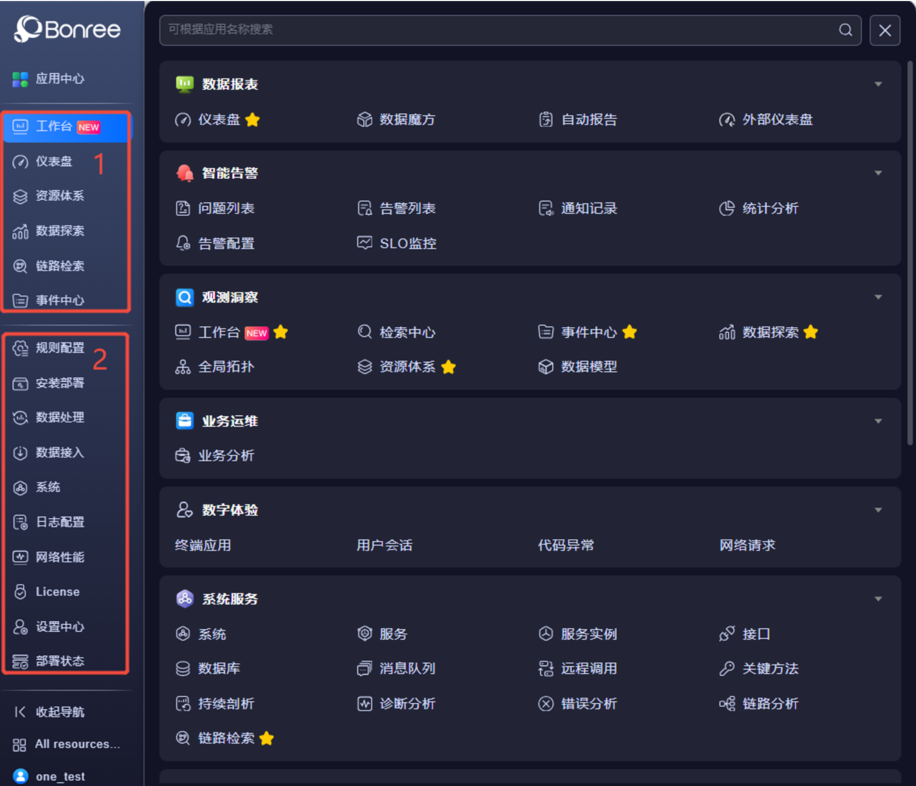Open 设置中心 from the left sidebar
916x786 pixels.
pyautogui.click(x=60, y=627)
